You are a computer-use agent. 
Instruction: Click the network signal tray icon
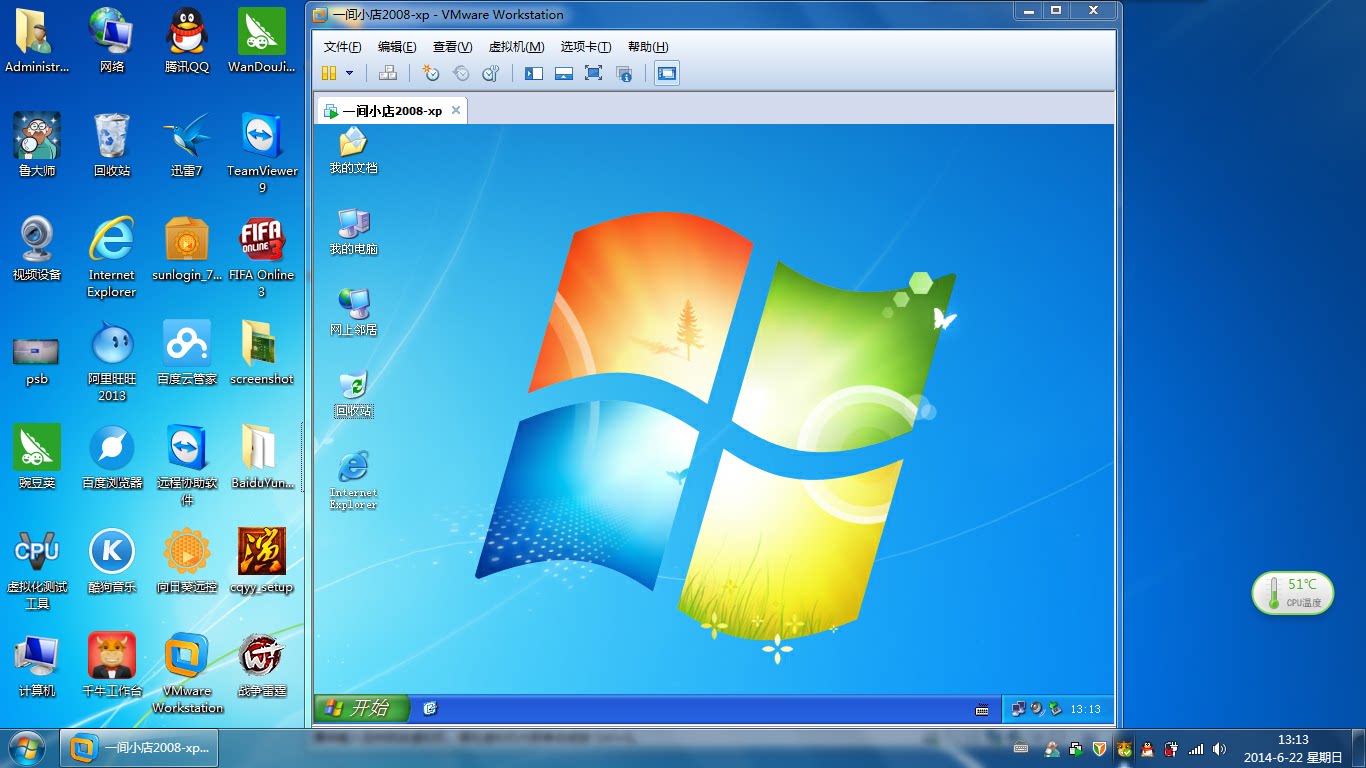pyautogui.click(x=1196, y=748)
